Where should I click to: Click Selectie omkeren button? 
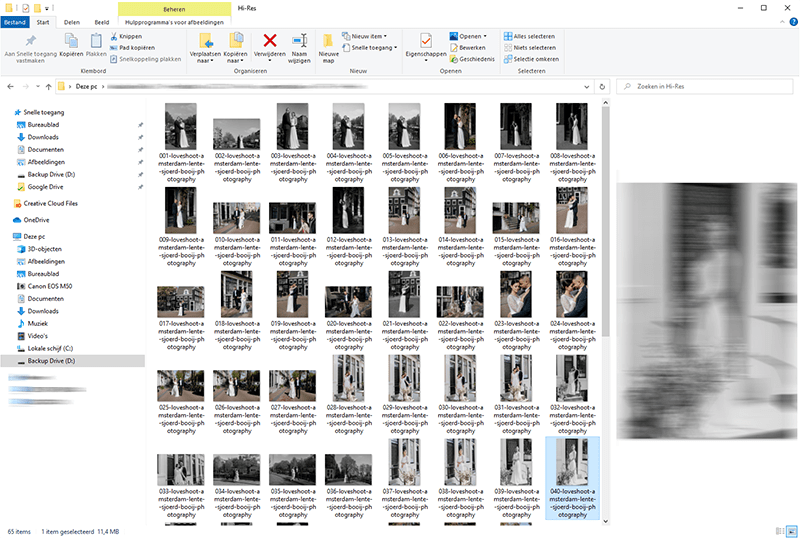tap(531, 59)
